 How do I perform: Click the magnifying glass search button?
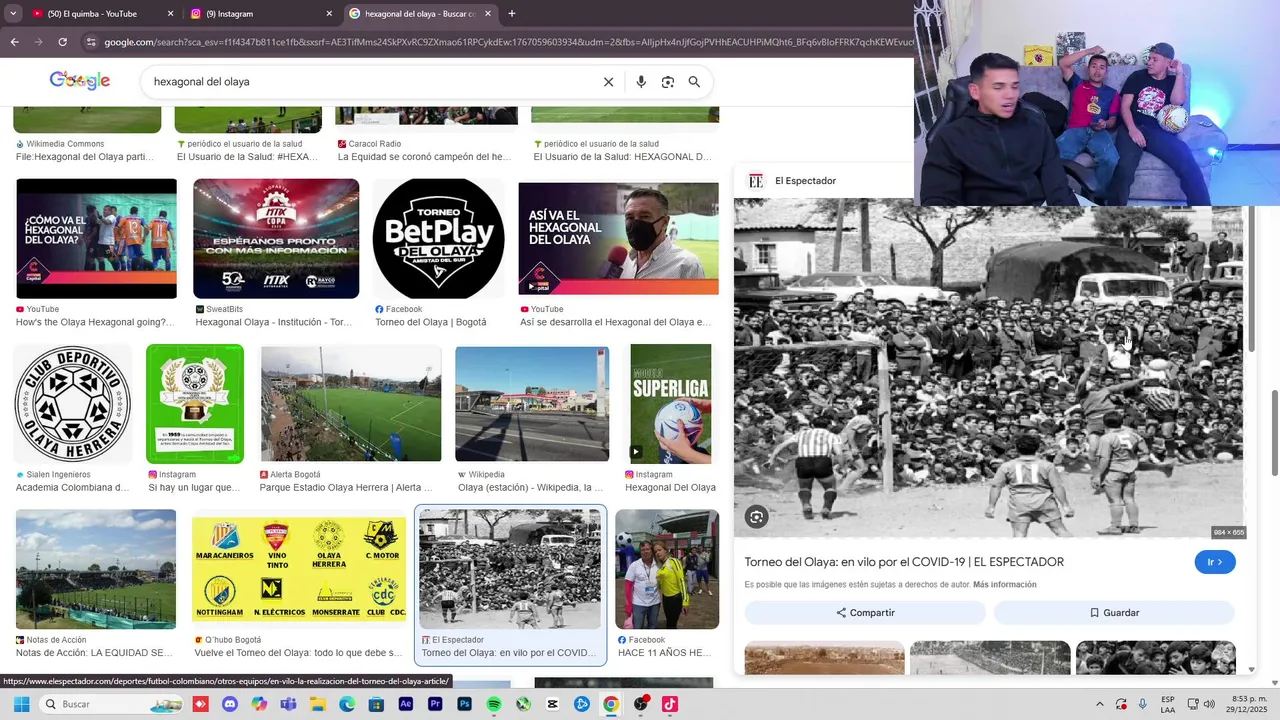pyautogui.click(x=694, y=82)
